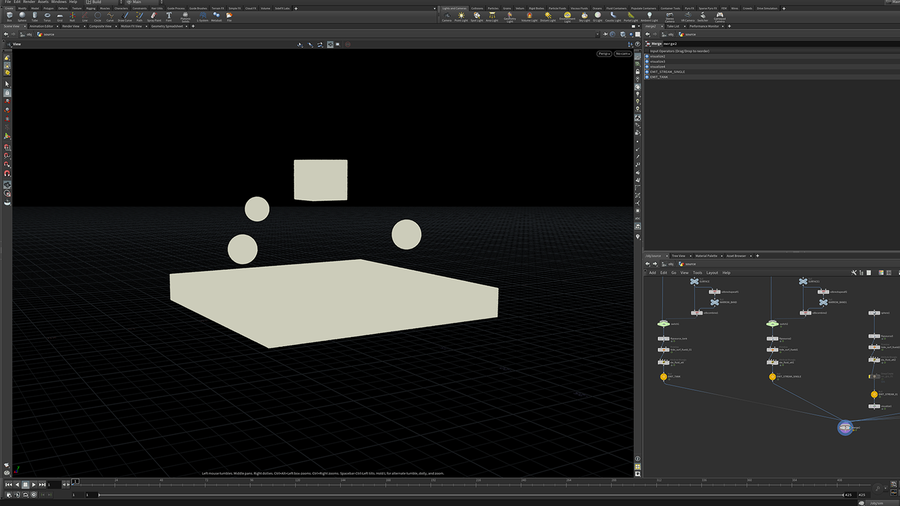Open the Layout menu in network editor
900x506 pixels.
pos(712,272)
